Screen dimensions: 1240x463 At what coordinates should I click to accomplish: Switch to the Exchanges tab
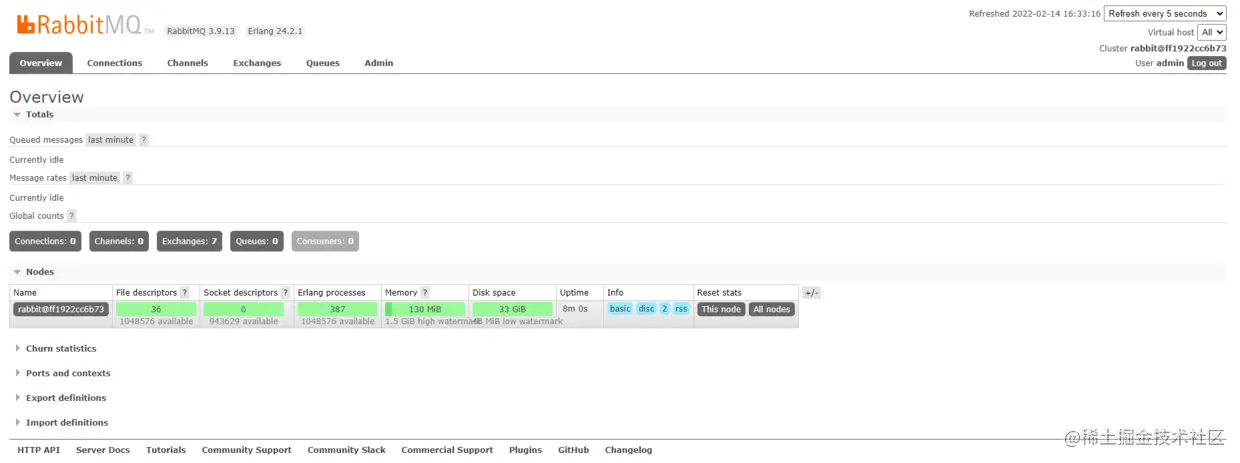click(x=257, y=63)
